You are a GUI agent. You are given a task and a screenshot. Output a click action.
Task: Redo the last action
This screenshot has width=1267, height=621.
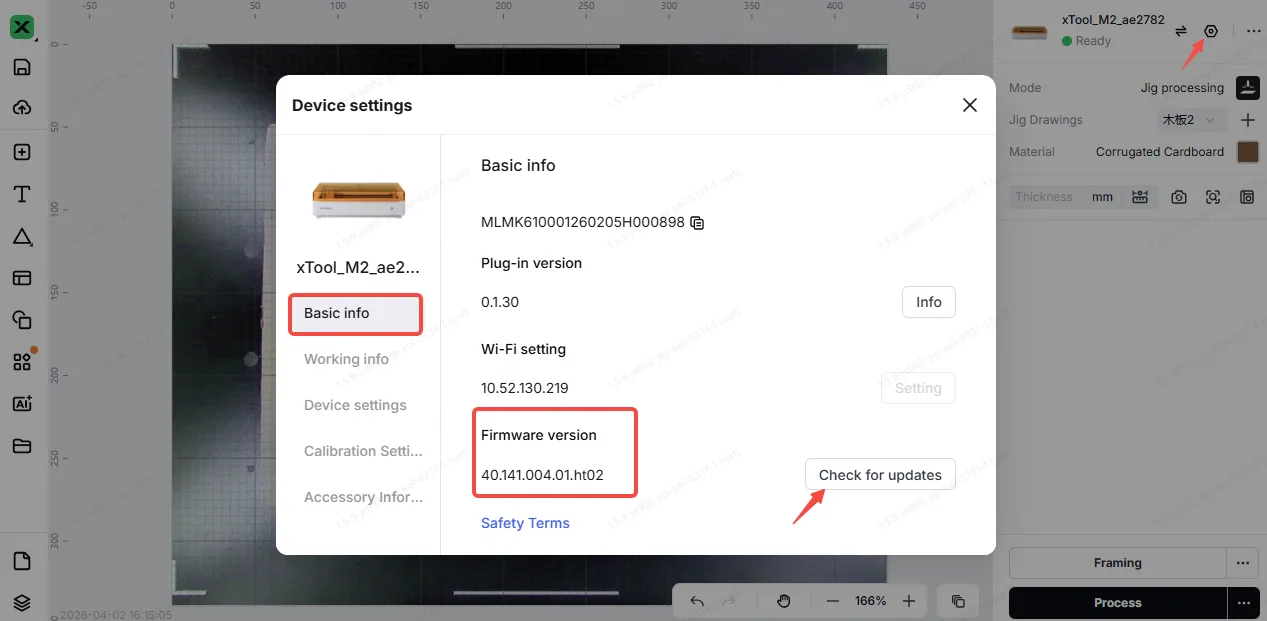point(729,601)
